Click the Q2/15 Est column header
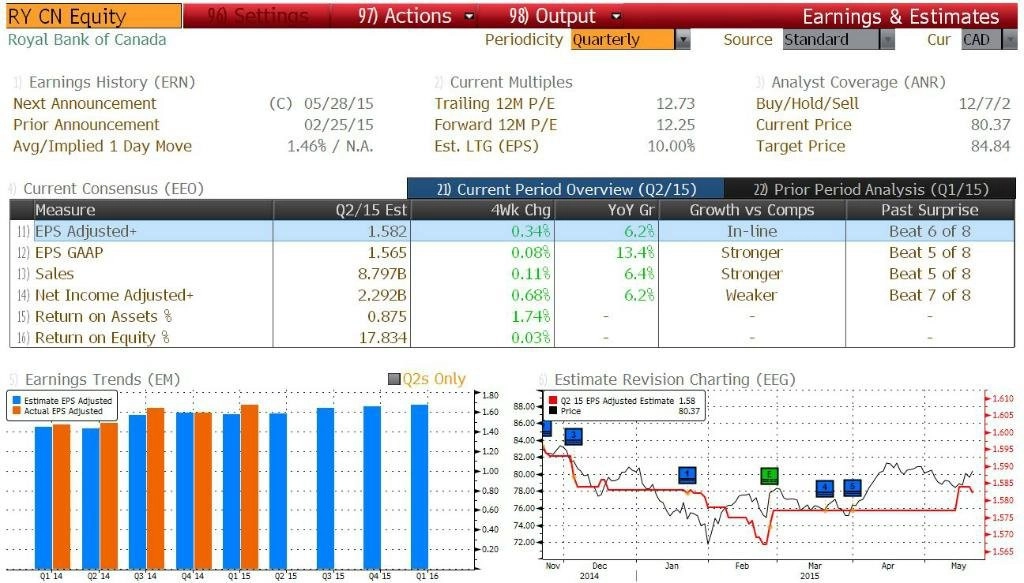The height and width of the screenshot is (583, 1024). pyautogui.click(x=342, y=210)
